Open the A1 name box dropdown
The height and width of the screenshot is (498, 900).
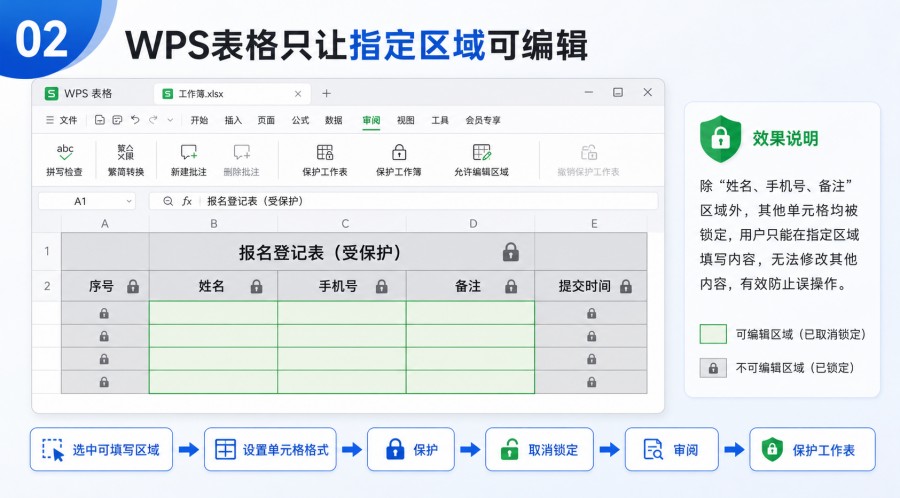[129, 201]
